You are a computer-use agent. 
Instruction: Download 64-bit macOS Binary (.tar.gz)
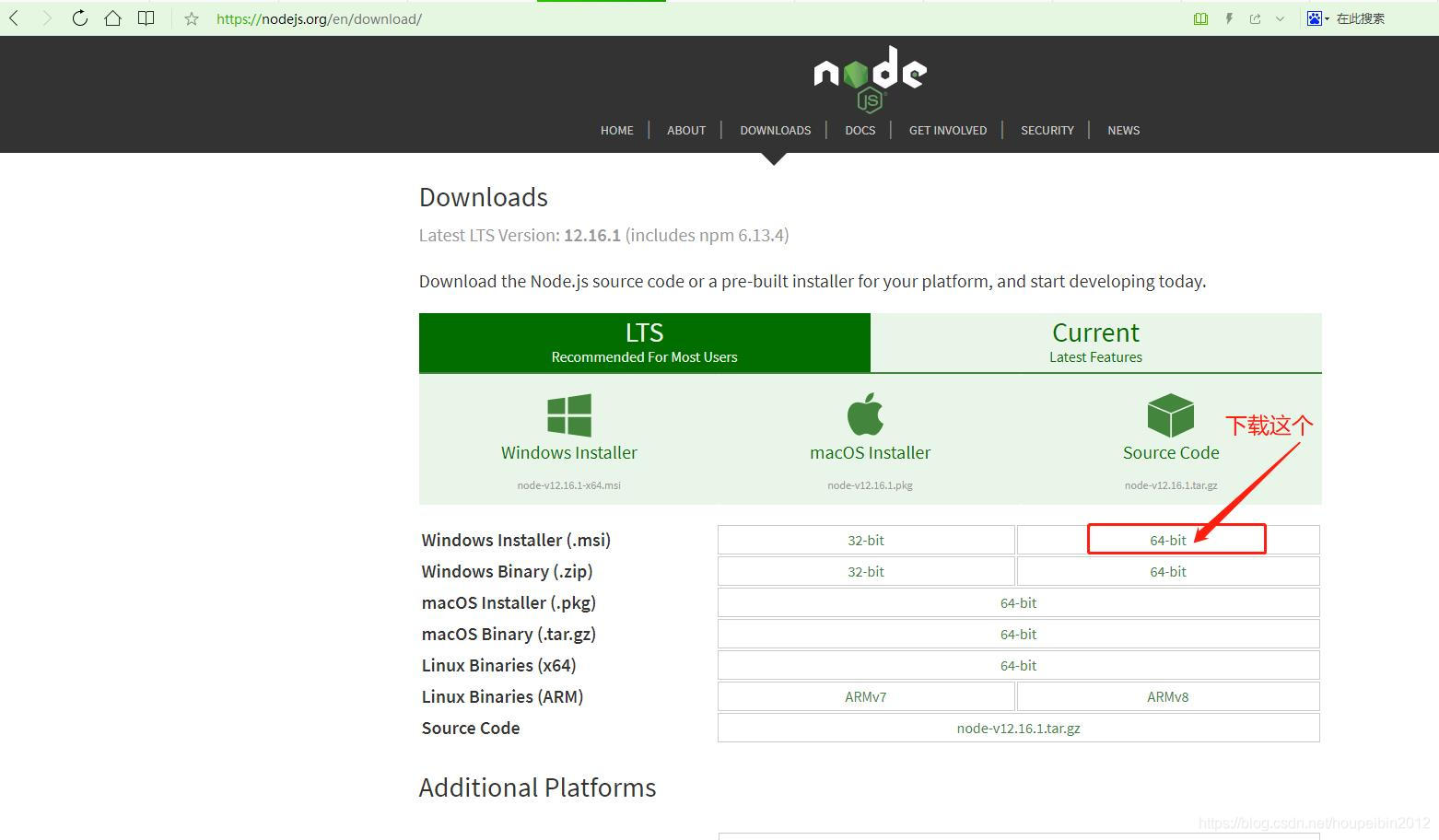click(1019, 635)
